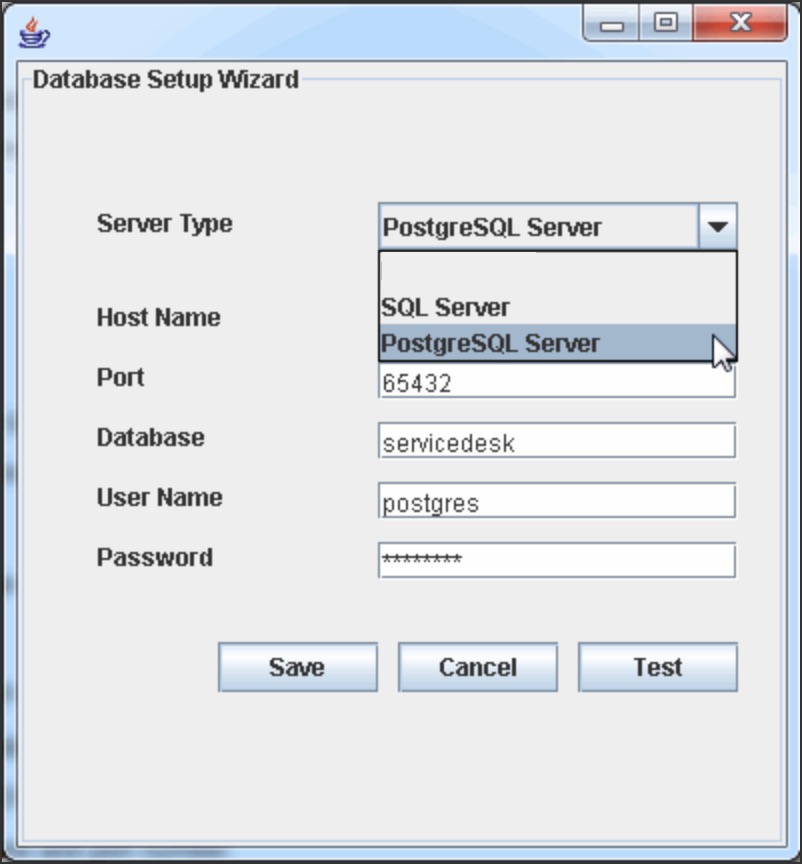The width and height of the screenshot is (802, 864).
Task: Minimize the setup wizard window
Action: pyautogui.click(x=611, y=23)
